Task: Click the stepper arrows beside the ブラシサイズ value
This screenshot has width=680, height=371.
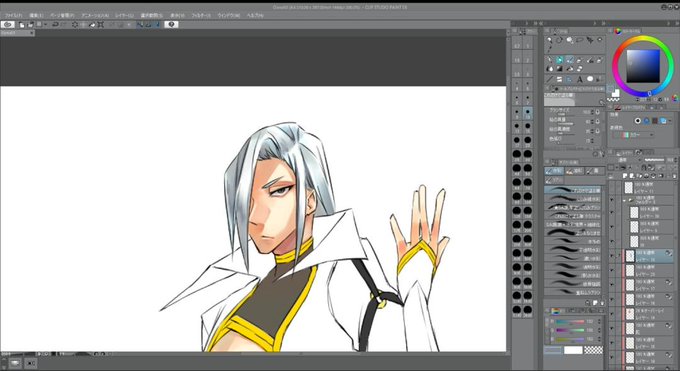Action: 593,112
